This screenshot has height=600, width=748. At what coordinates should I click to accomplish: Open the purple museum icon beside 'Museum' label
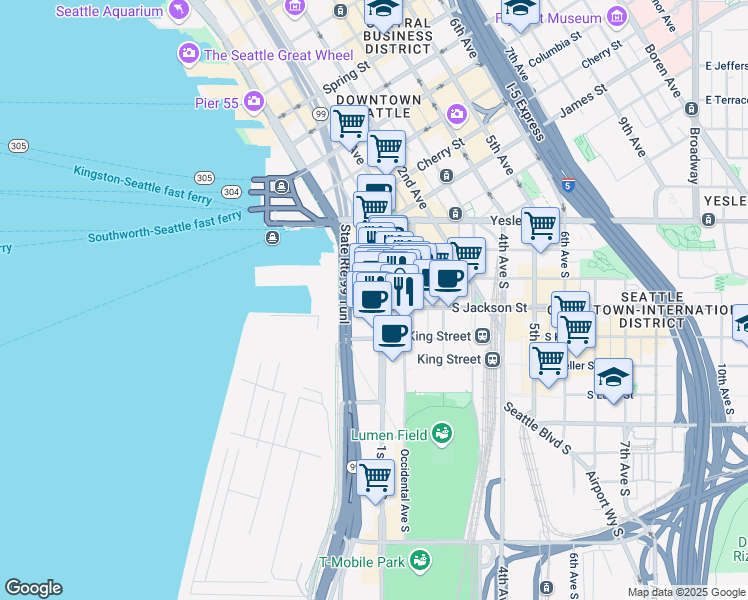pos(618,17)
